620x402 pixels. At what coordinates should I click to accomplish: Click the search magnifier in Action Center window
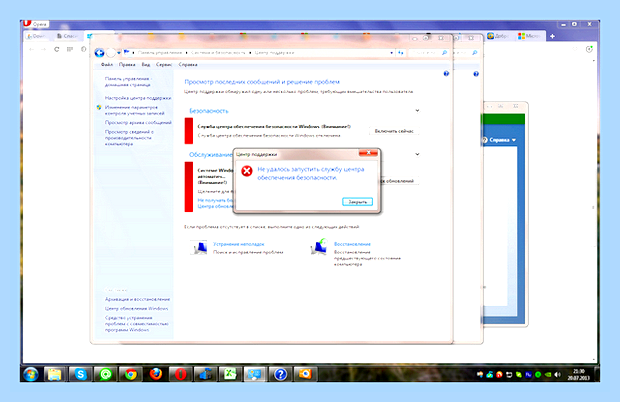click(444, 53)
